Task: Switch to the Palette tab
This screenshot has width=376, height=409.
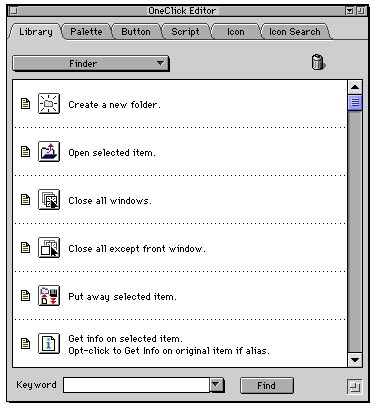Action: (86, 32)
